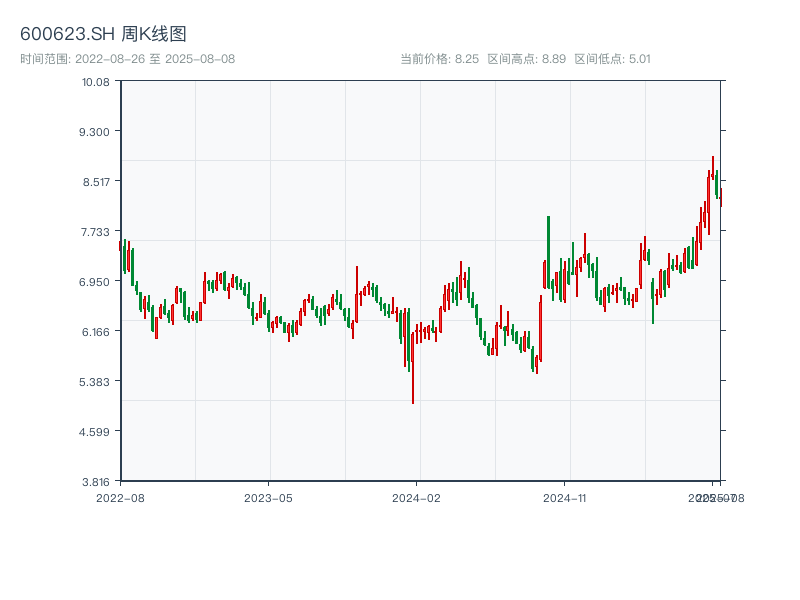The image size is (800, 600).
Task: Click the 区间低点 5.01 label
Action: pyautogui.click(x=612, y=59)
